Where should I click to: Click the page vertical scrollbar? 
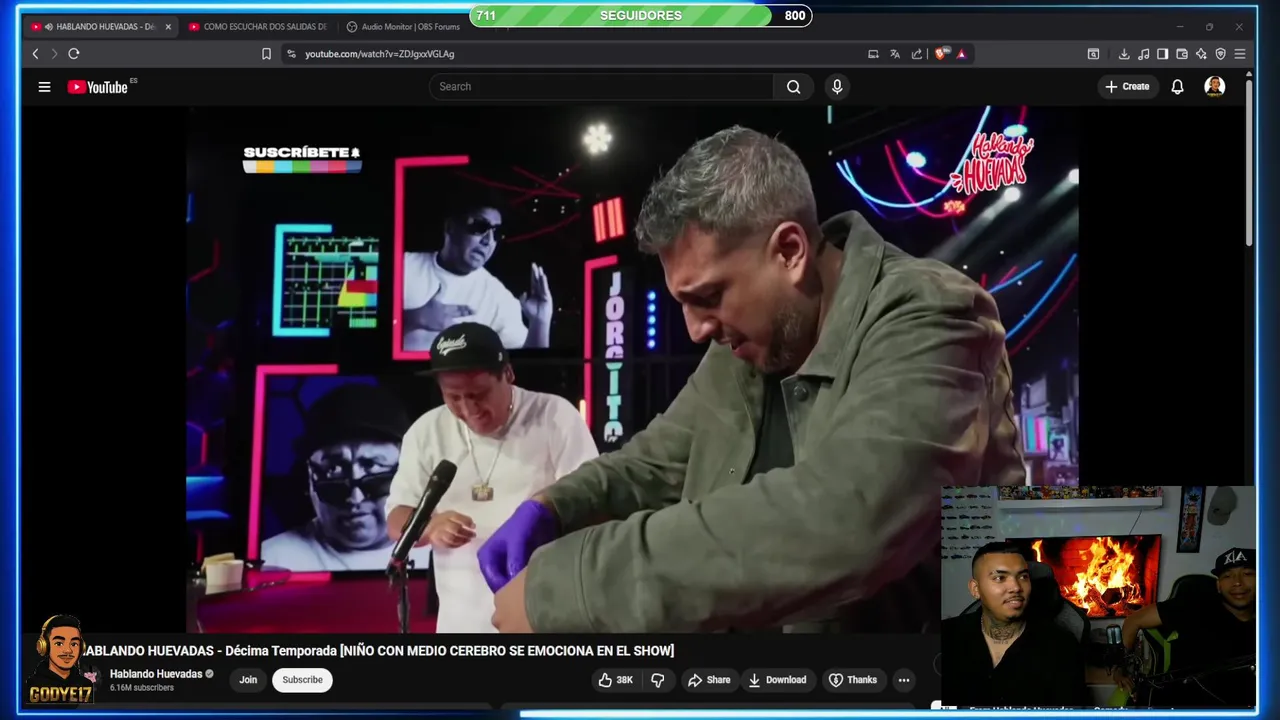[1249, 165]
